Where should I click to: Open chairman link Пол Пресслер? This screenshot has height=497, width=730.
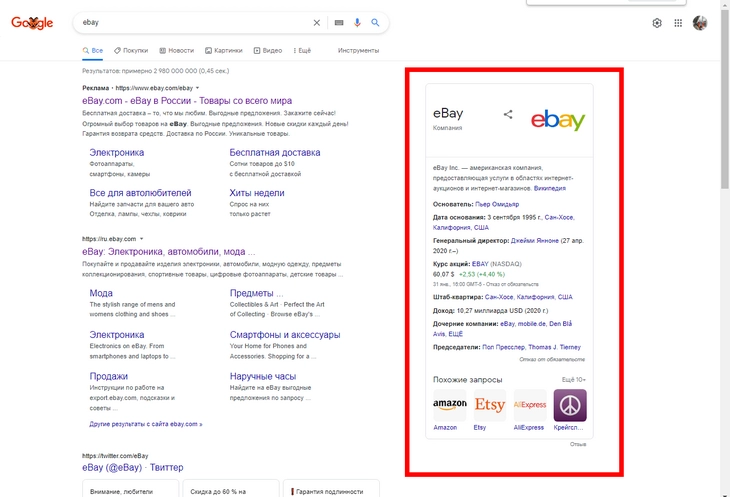503,347
